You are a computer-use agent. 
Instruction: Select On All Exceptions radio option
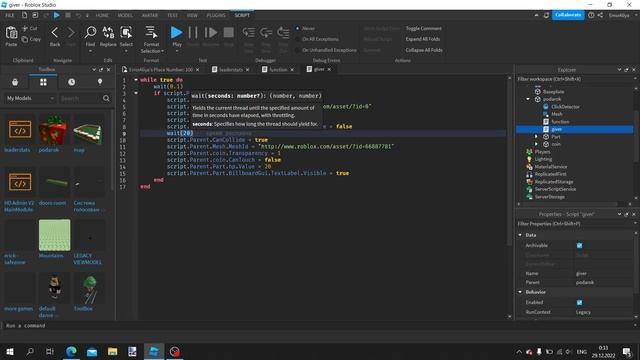click(297, 39)
